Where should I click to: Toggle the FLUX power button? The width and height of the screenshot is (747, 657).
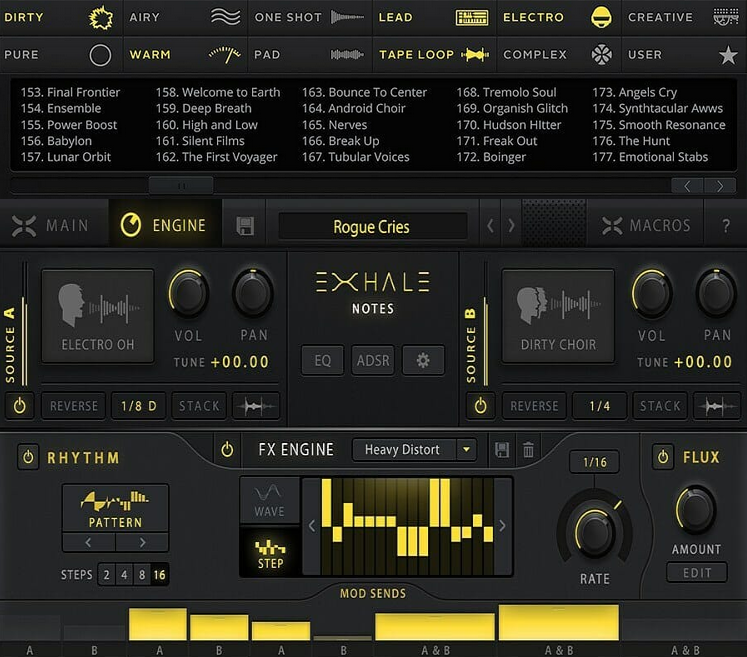tap(663, 457)
